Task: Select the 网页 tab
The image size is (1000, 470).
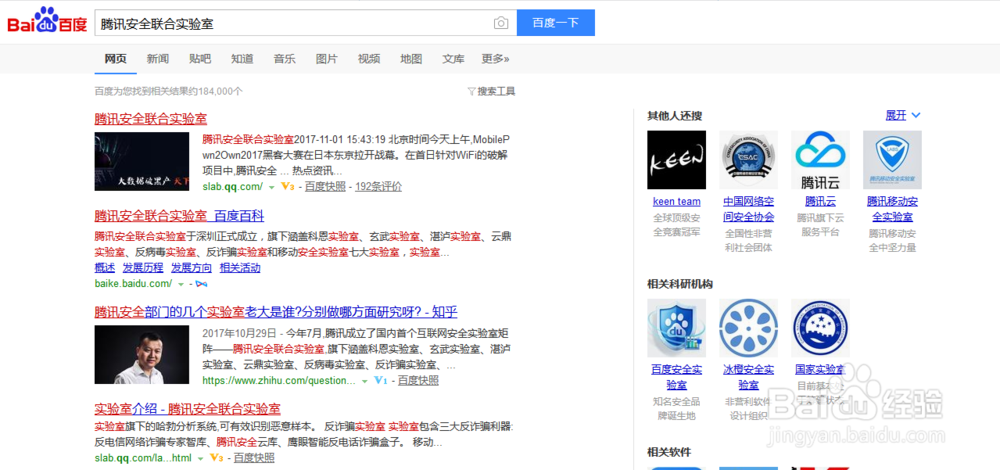Action: click(115, 59)
